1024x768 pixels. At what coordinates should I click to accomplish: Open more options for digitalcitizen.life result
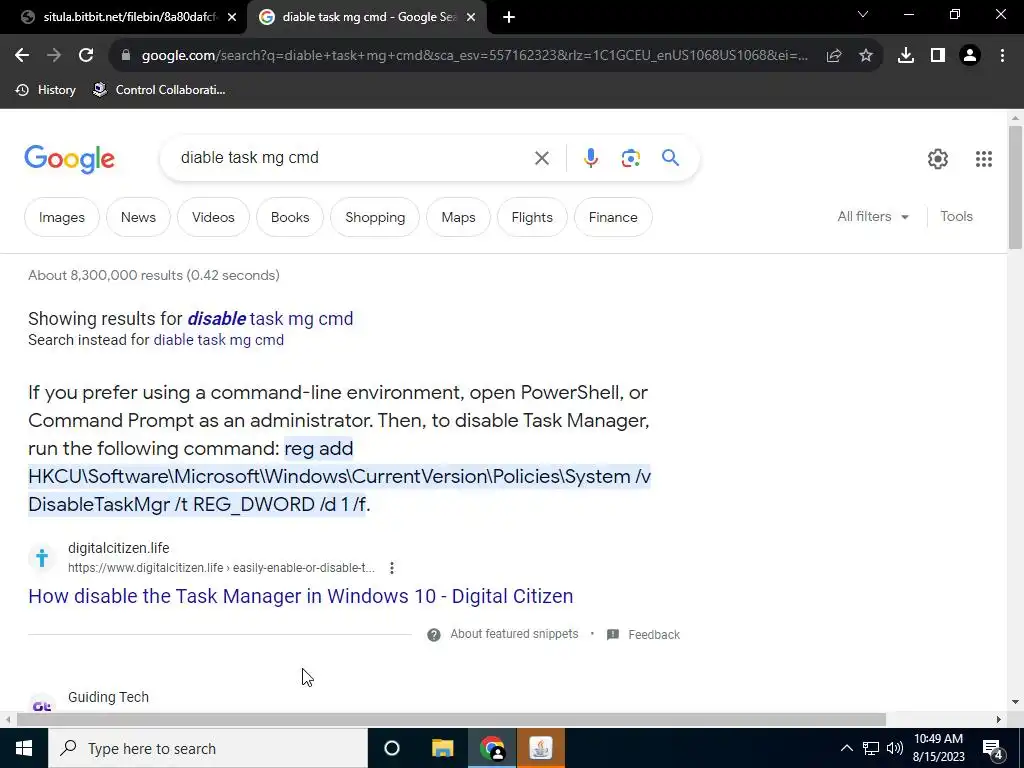click(392, 568)
